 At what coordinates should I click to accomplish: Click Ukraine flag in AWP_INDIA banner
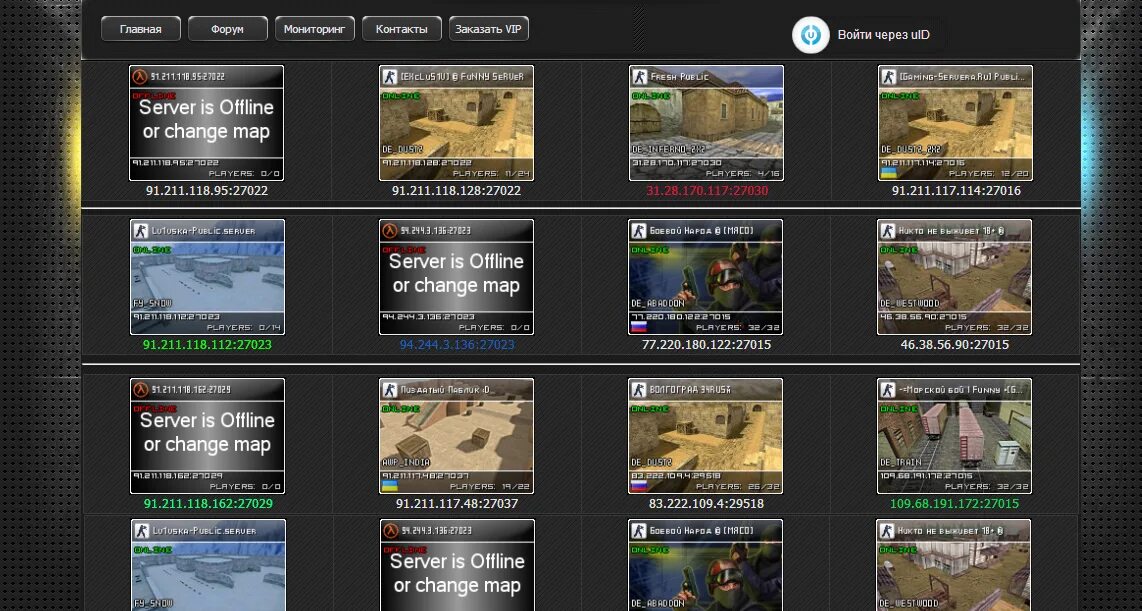(x=390, y=486)
